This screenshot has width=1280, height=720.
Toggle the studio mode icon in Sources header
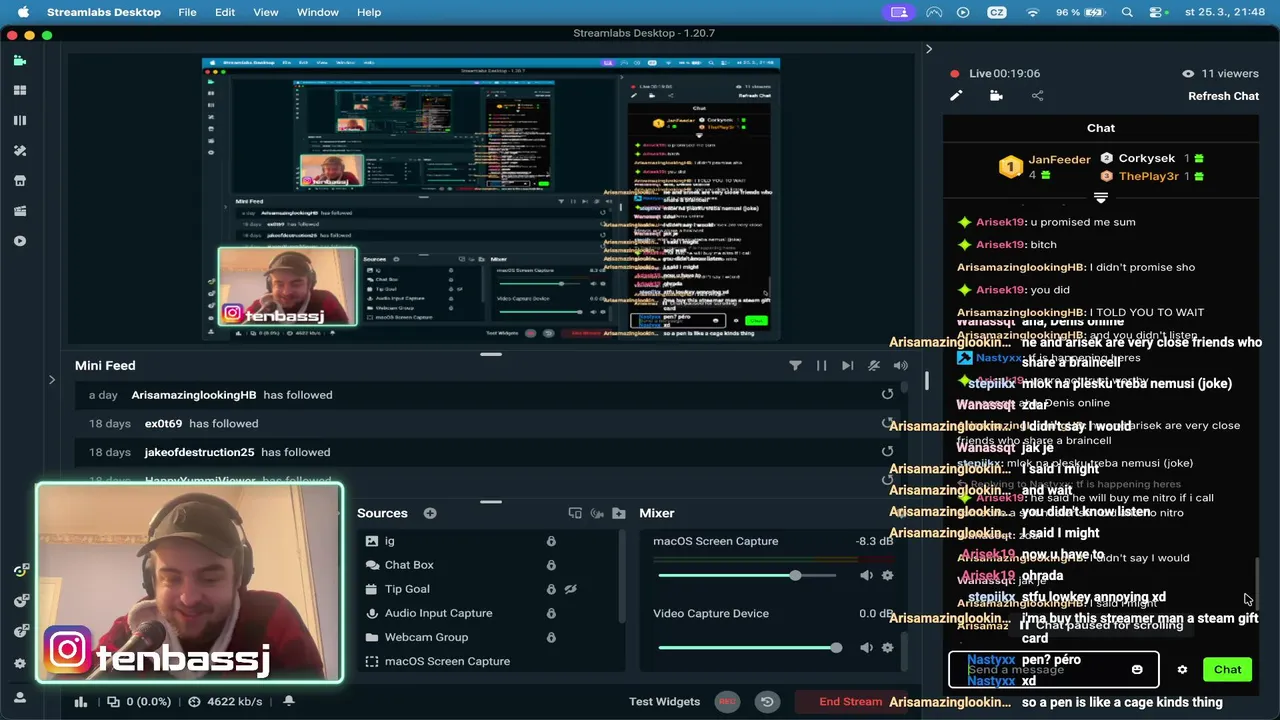pyautogui.click(x=575, y=513)
